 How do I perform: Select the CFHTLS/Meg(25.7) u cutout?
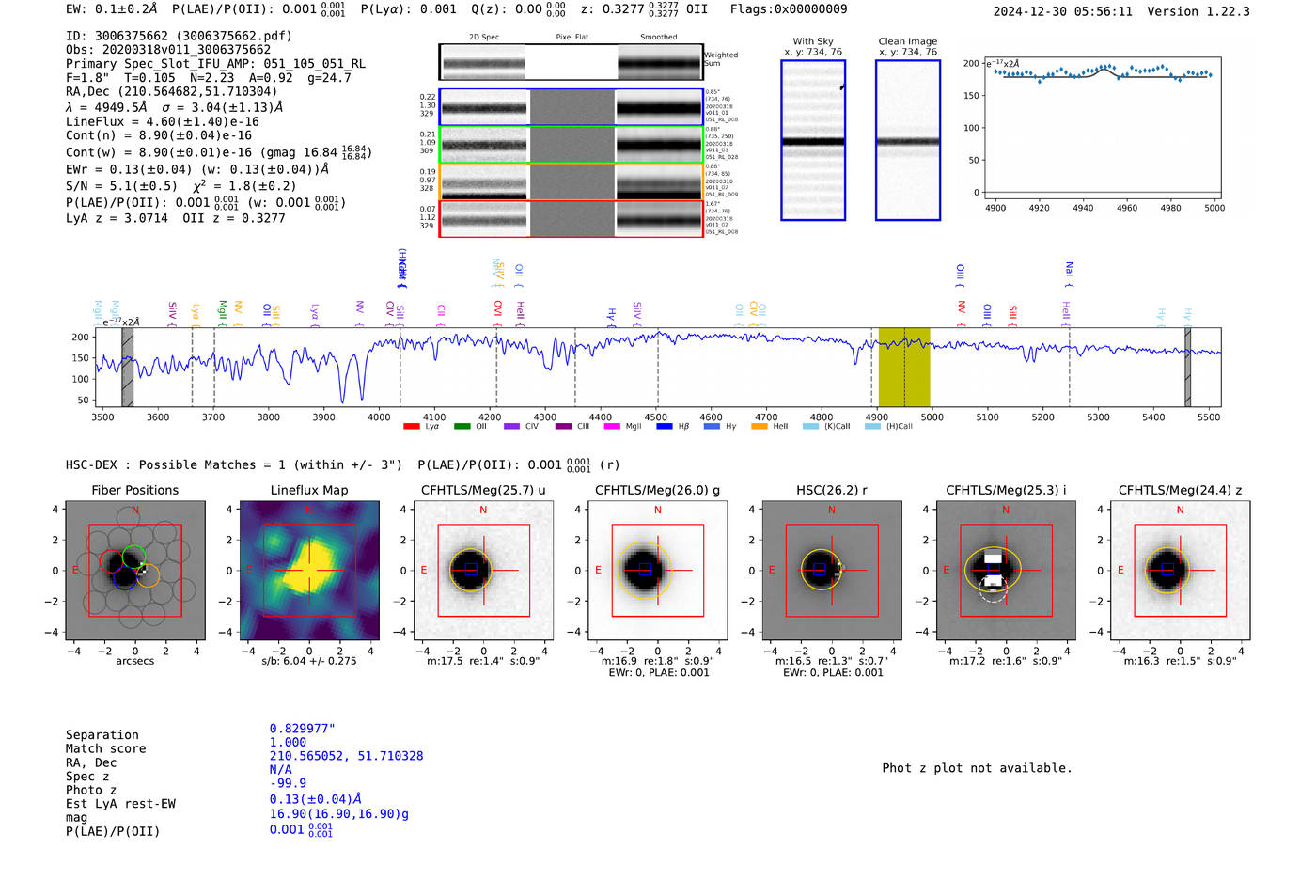tap(483, 570)
